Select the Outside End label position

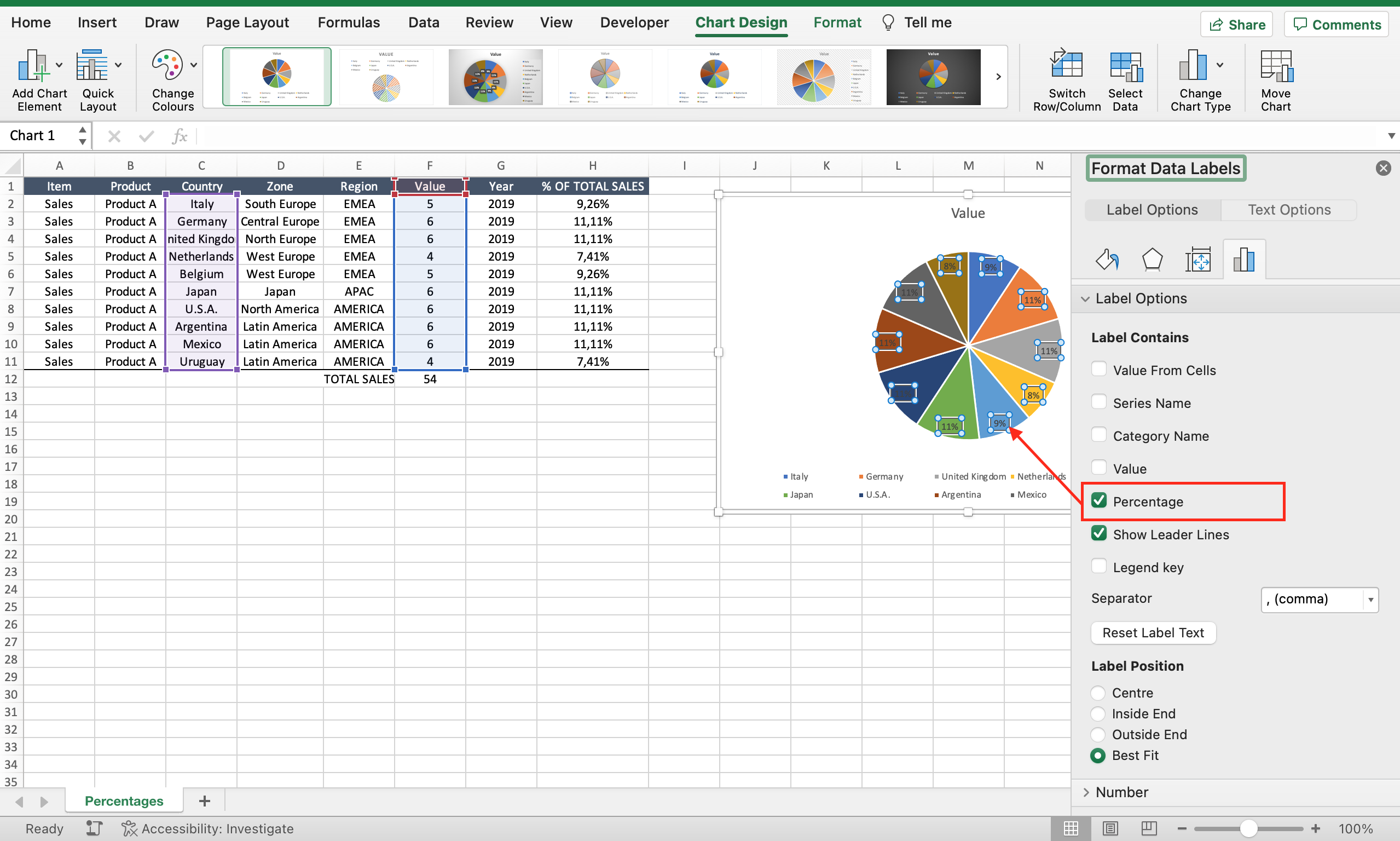coord(1100,734)
